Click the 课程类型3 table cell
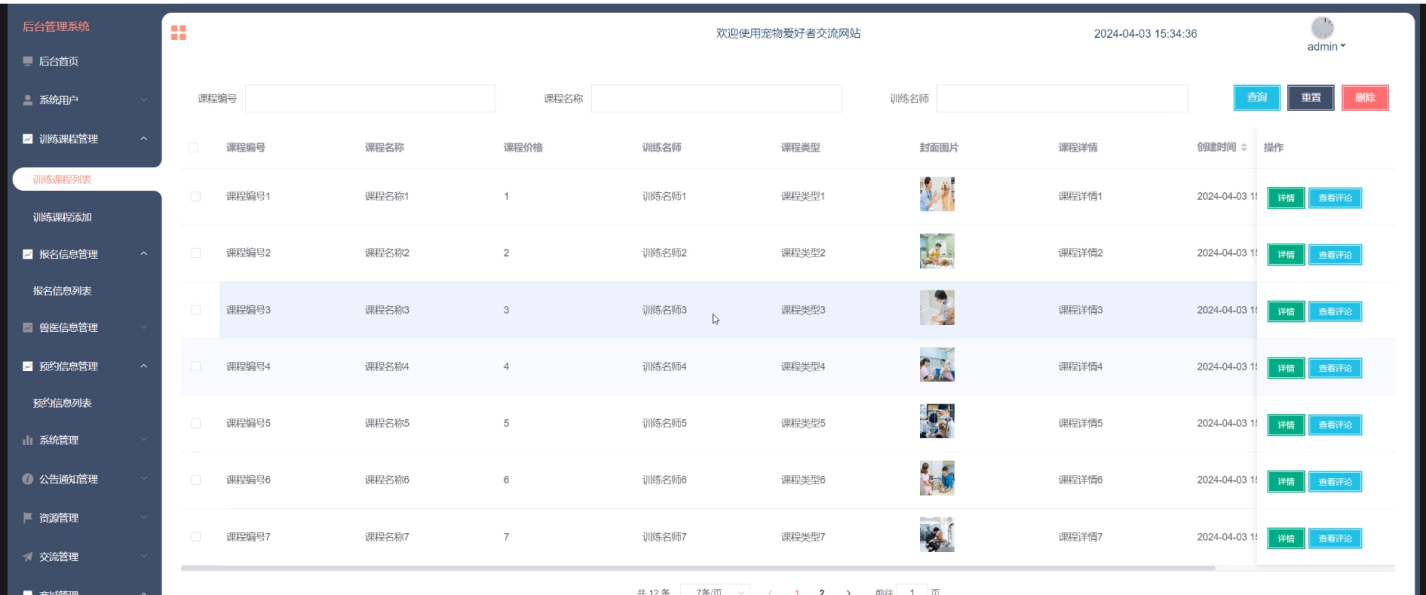The image size is (1426, 595). pos(803,310)
